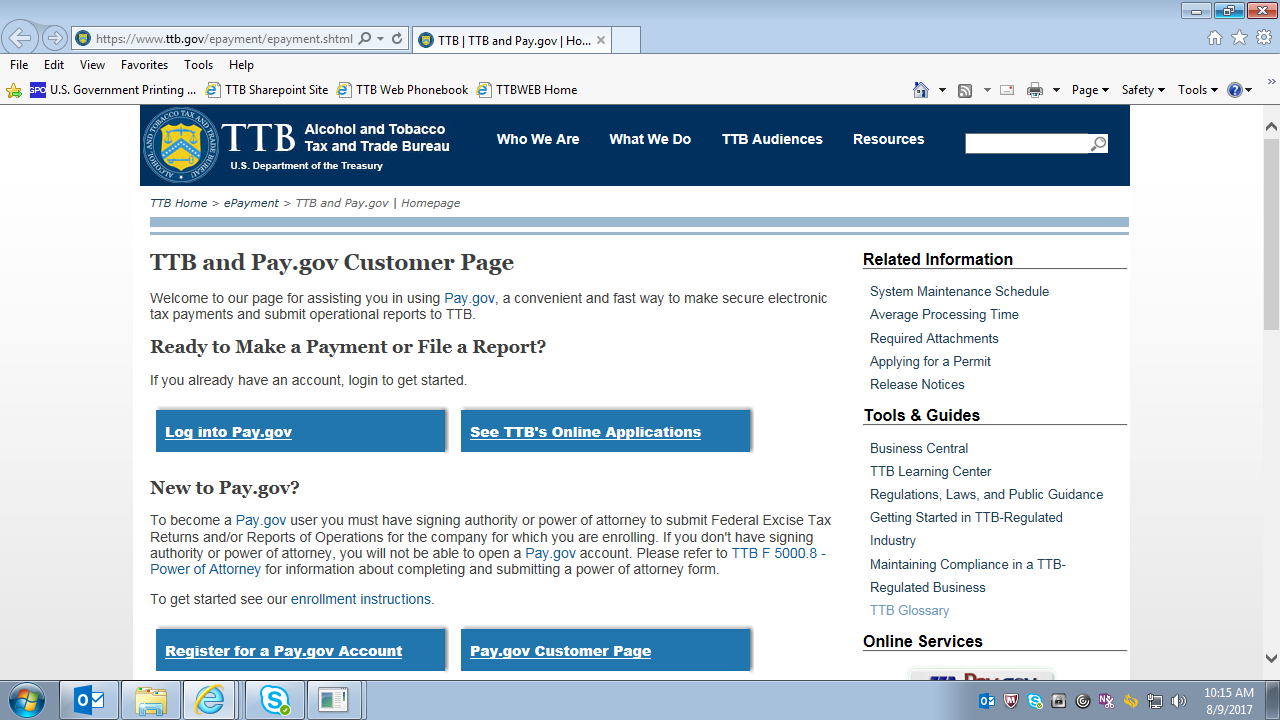This screenshot has width=1280, height=720.
Task: Click the browser Back arrow button
Action: pos(20,39)
